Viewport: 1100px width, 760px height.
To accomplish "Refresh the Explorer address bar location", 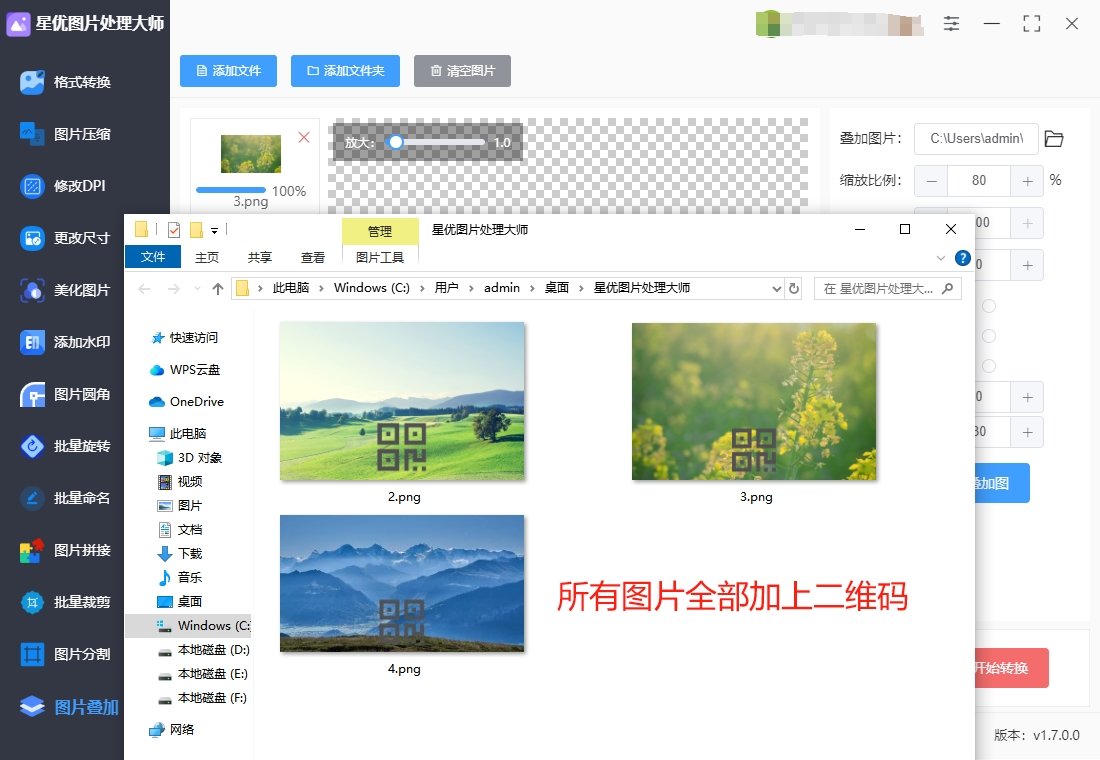I will 793,288.
